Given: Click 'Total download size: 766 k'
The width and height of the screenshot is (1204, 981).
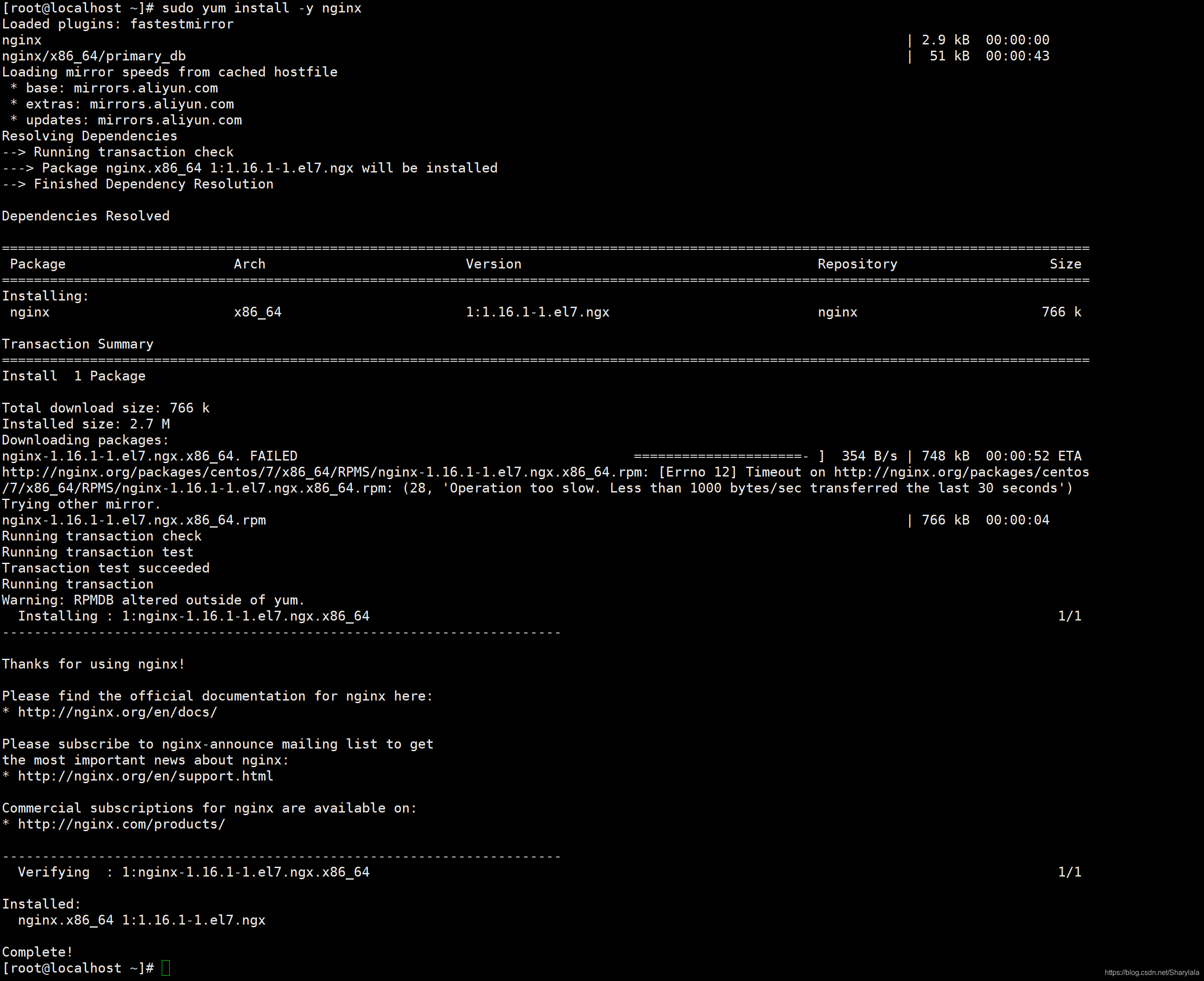Looking at the screenshot, I should pyautogui.click(x=106, y=408).
